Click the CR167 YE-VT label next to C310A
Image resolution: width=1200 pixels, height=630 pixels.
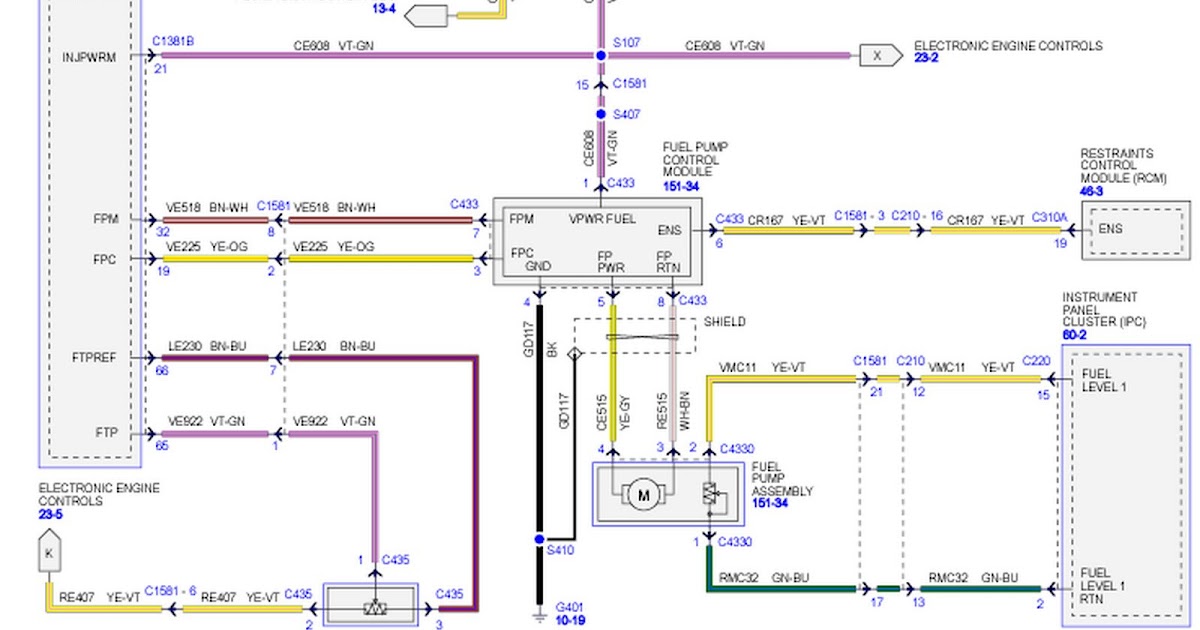tap(986, 220)
